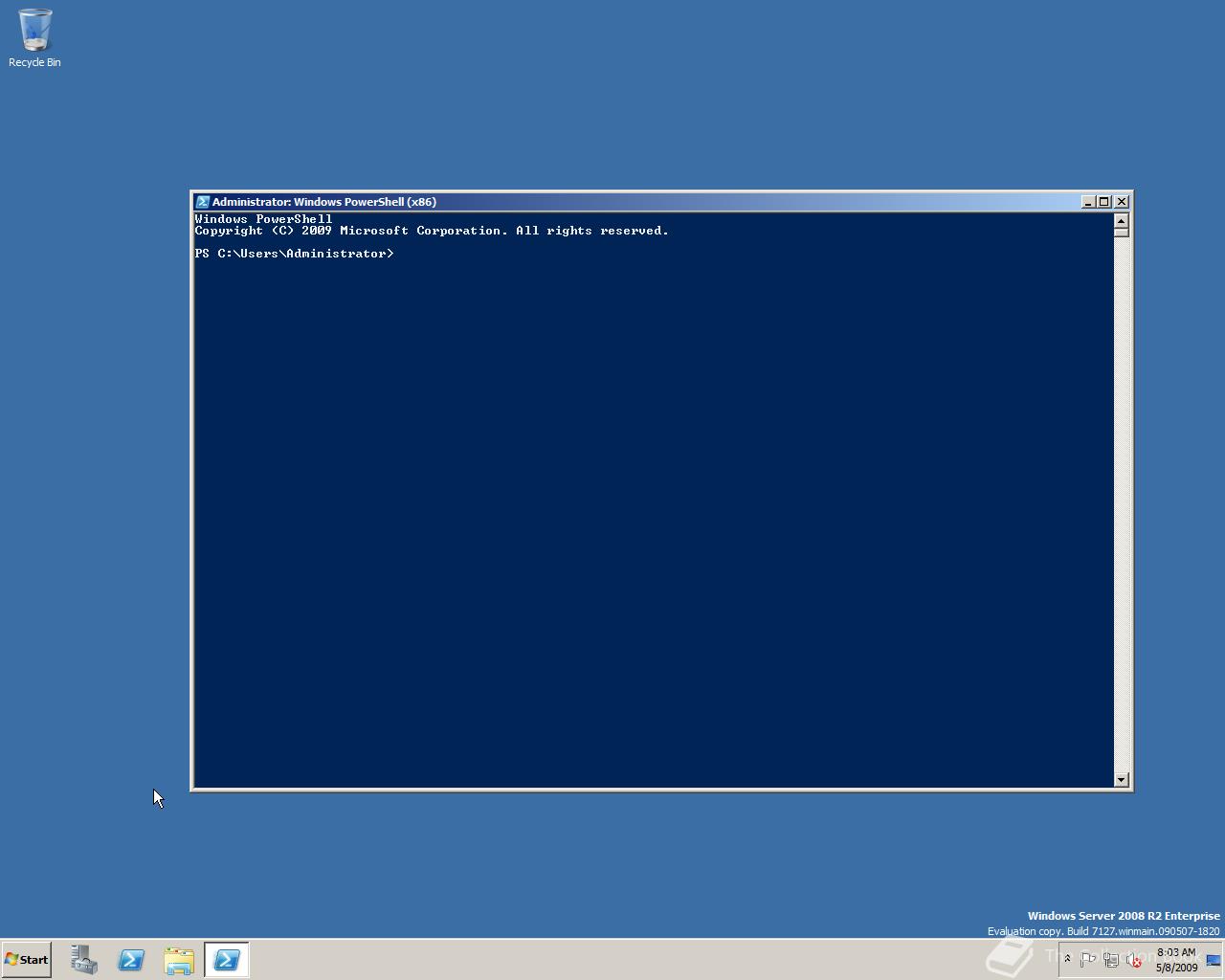Open Windows Explorer from the taskbar
This screenshot has height=980, width=1225.
coord(179,960)
